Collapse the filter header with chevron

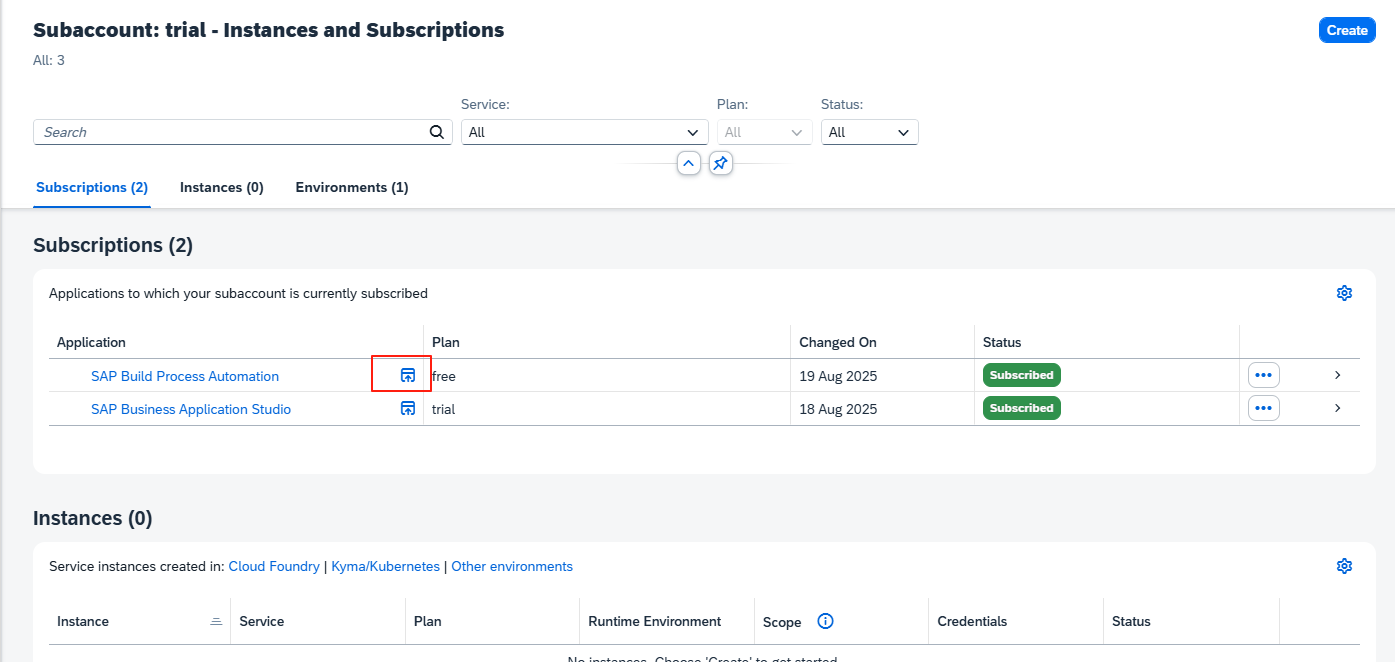[688, 163]
